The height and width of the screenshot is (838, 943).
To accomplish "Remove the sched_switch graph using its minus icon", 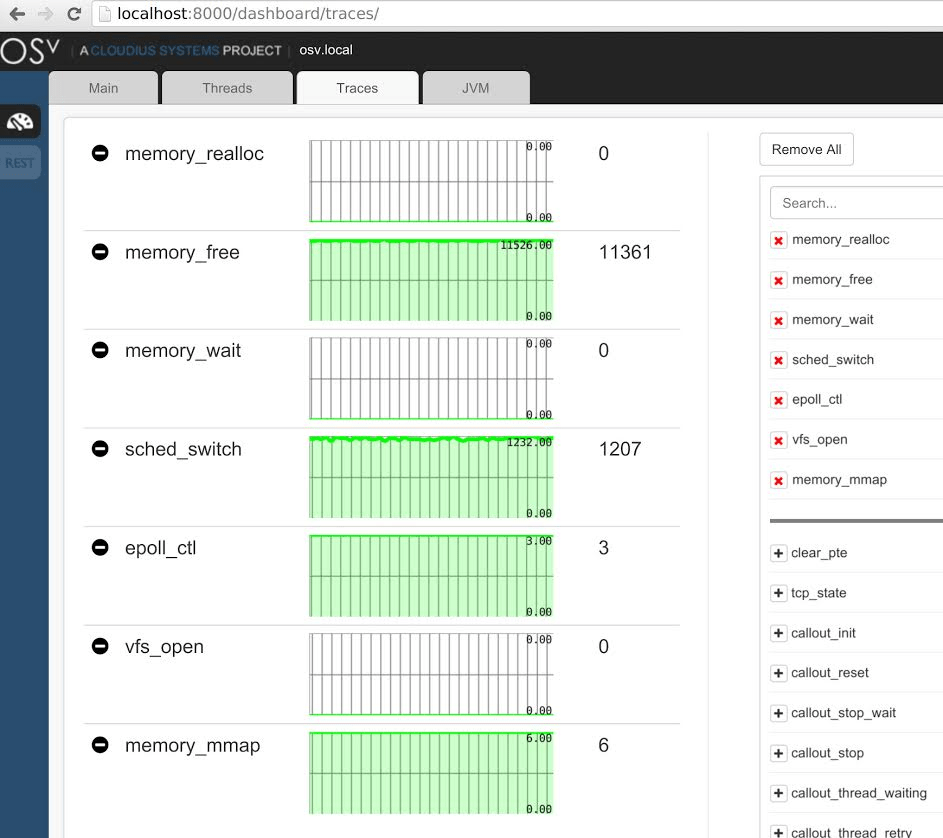I will (x=100, y=449).
